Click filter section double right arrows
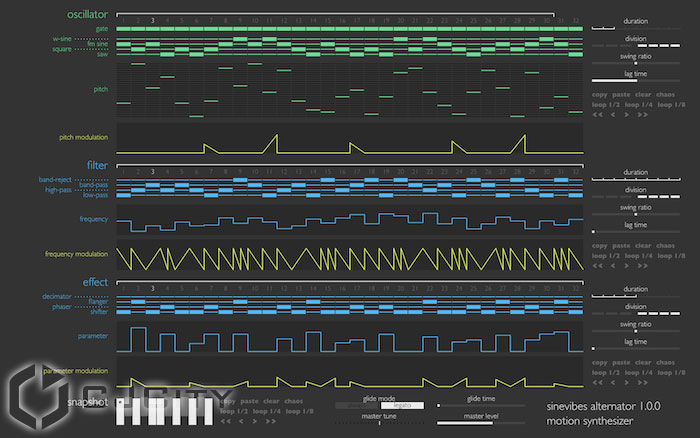Screen dimensions: 700x438 (642, 266)
